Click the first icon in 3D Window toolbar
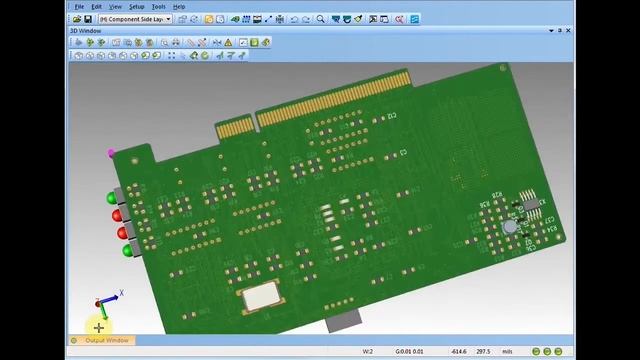Screen dimensions: 640x360 79,42
